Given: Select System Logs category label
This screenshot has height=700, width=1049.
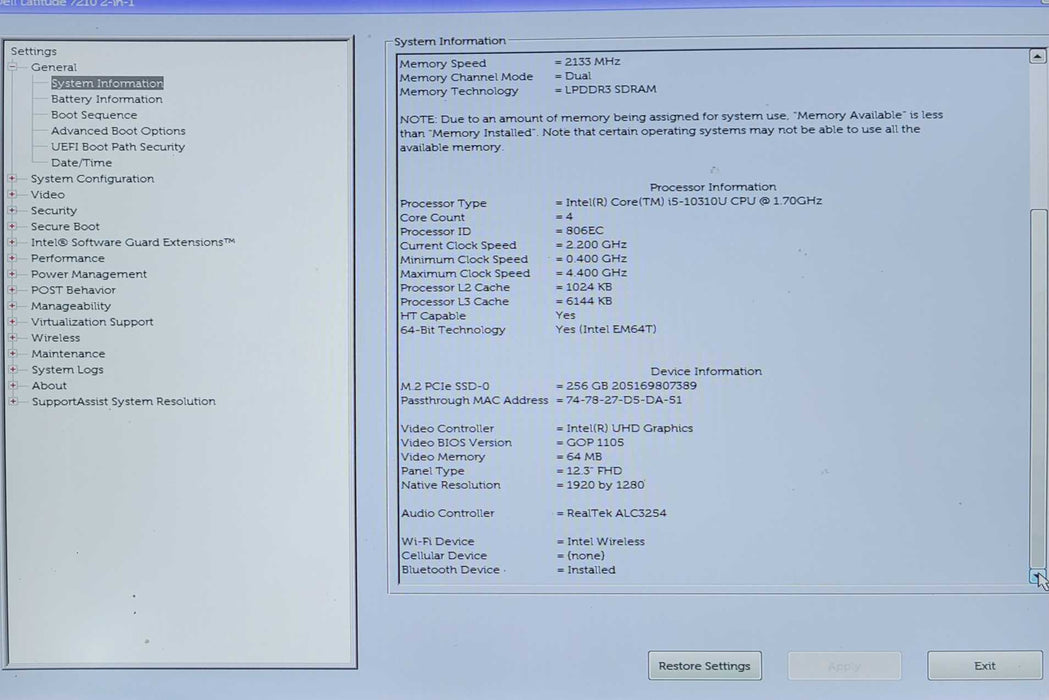Looking at the screenshot, I should pyautogui.click(x=67, y=369).
